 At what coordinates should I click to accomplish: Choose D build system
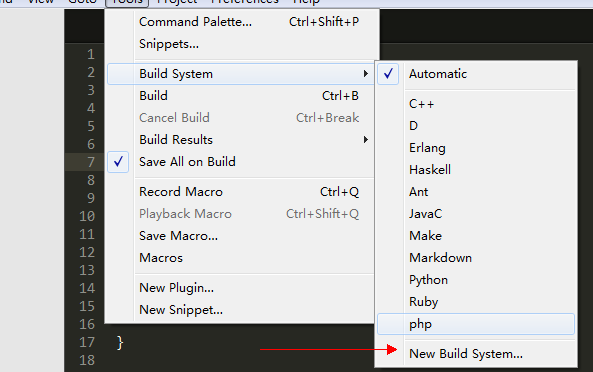[476, 126]
